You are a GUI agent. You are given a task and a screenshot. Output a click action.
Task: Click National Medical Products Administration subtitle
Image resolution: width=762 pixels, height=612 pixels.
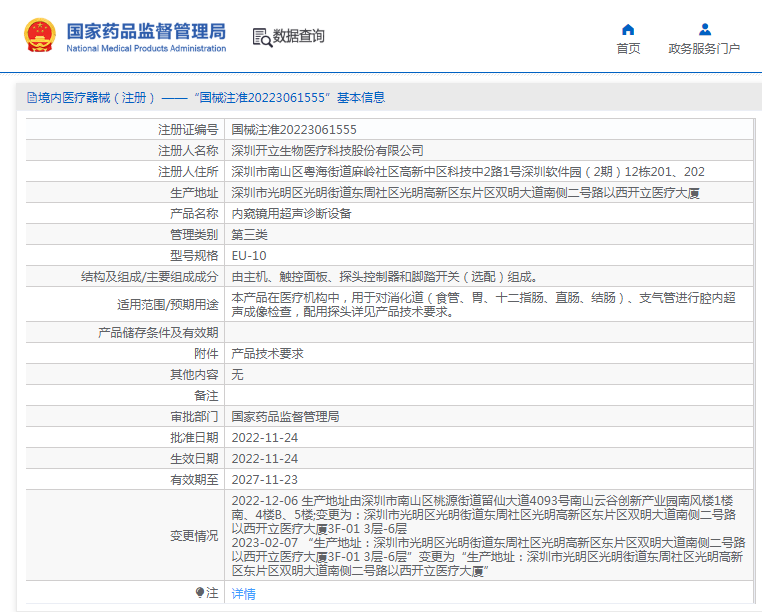click(x=146, y=48)
